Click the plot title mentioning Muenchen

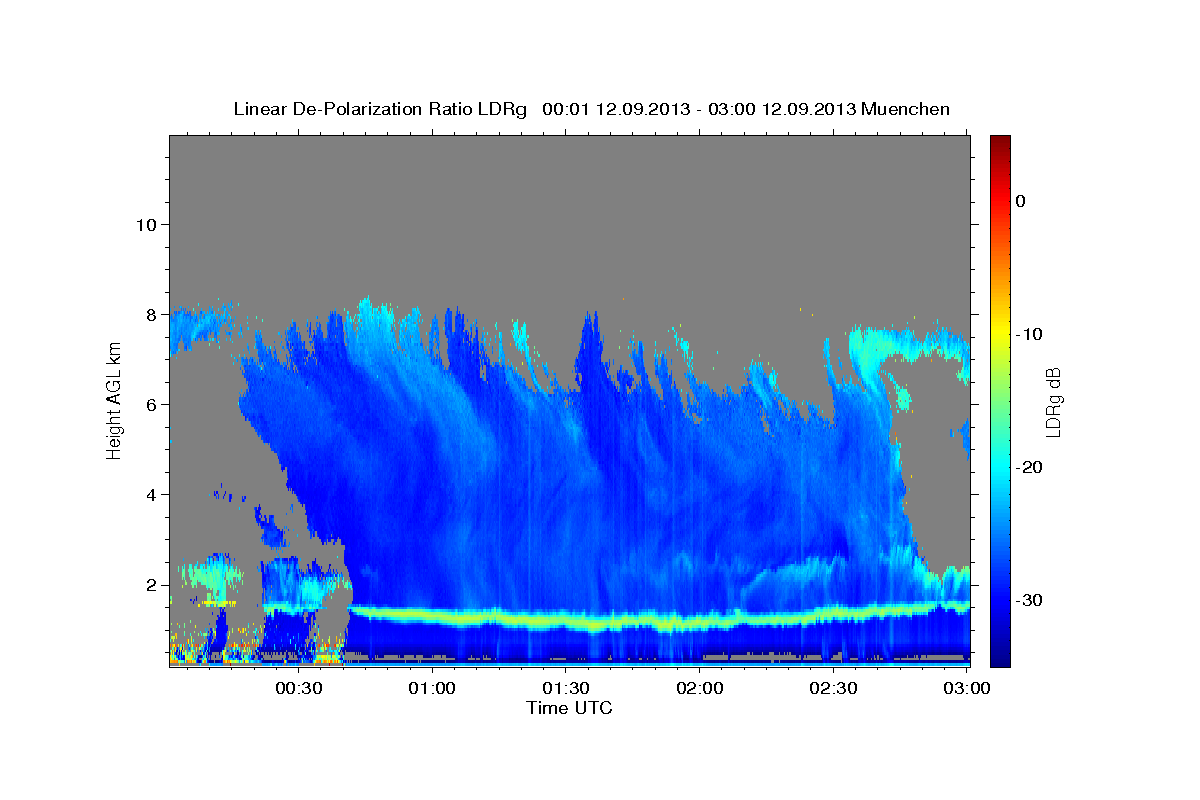591,109
